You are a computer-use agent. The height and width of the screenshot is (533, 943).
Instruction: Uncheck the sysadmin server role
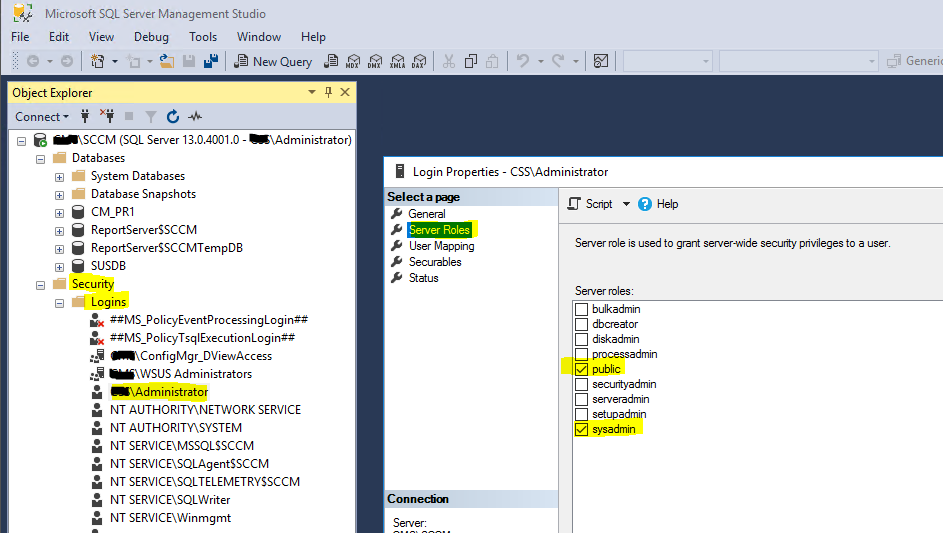(x=581, y=430)
